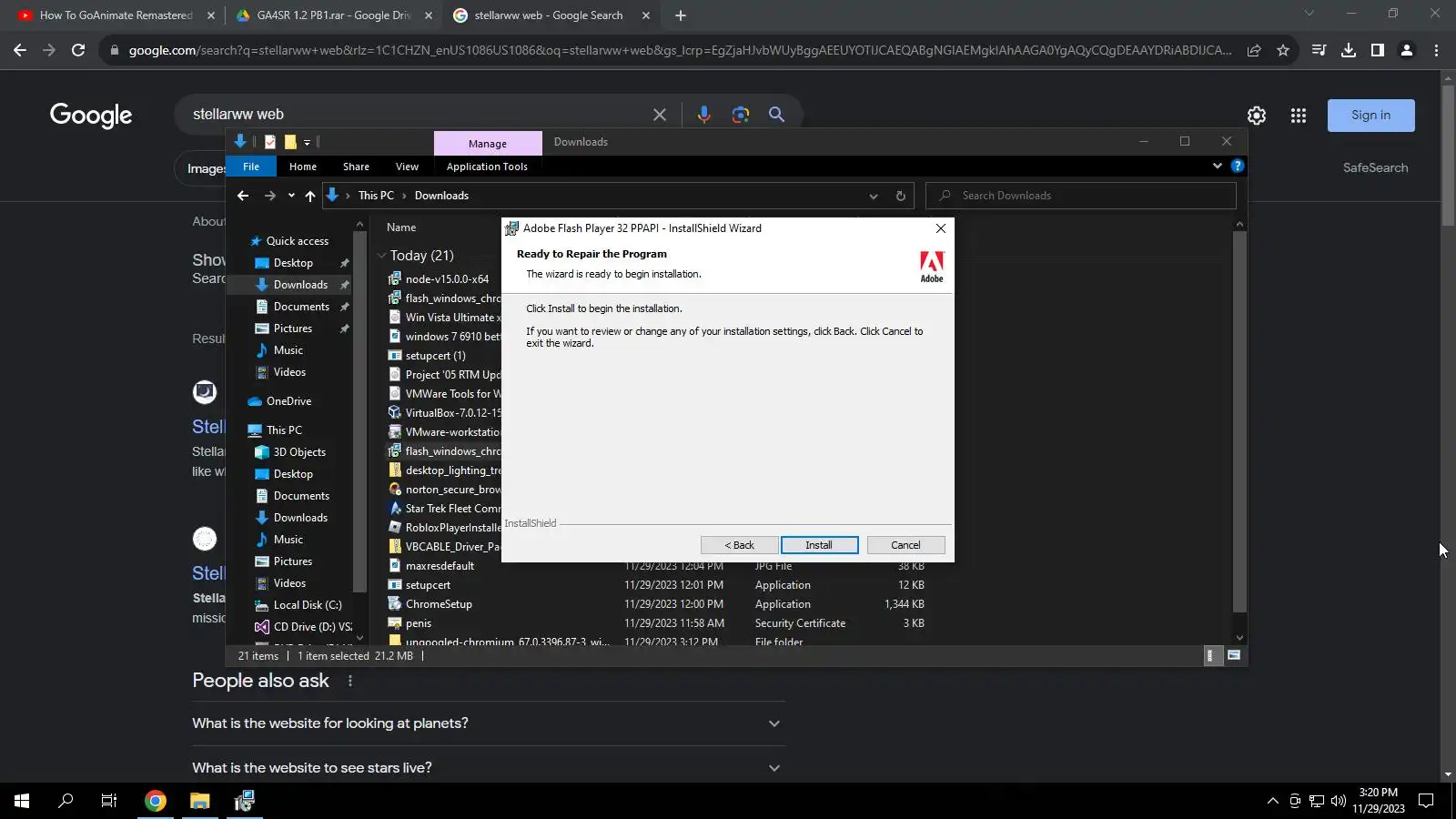Collapse the Today (21) file group

coord(382,256)
